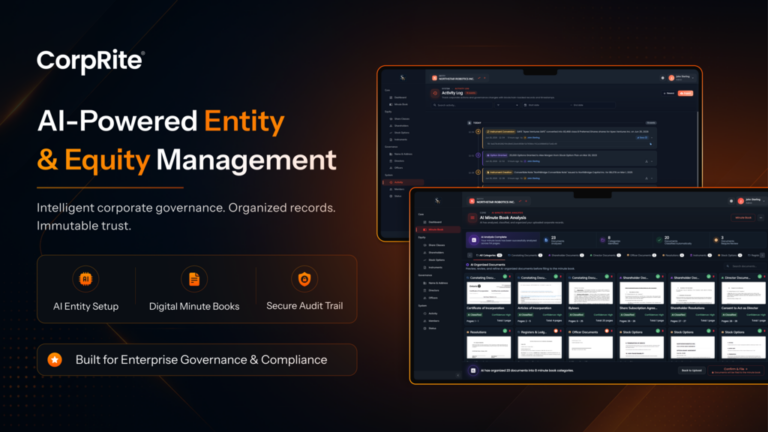Click the Minute Book button in the header
Viewport: 768px width, 432px height.
pyautogui.click(x=743, y=217)
